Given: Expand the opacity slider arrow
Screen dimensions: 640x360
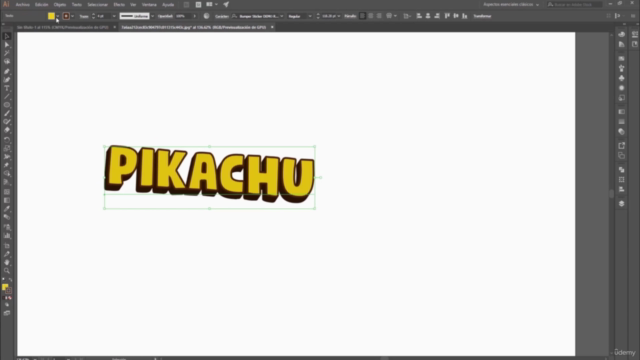Looking at the screenshot, I should tap(194, 16).
